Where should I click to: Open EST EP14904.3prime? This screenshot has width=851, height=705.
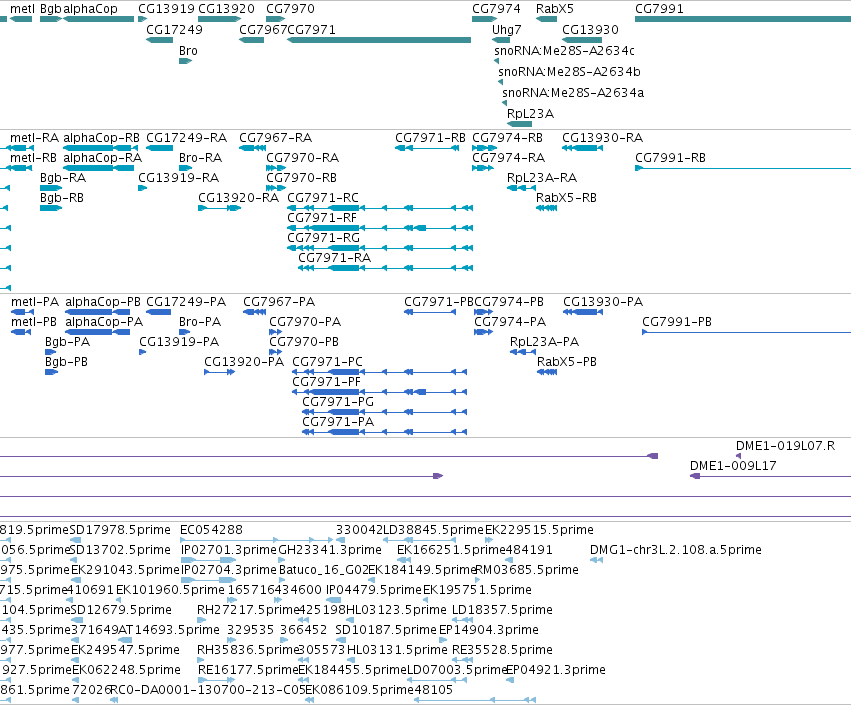coord(488,630)
